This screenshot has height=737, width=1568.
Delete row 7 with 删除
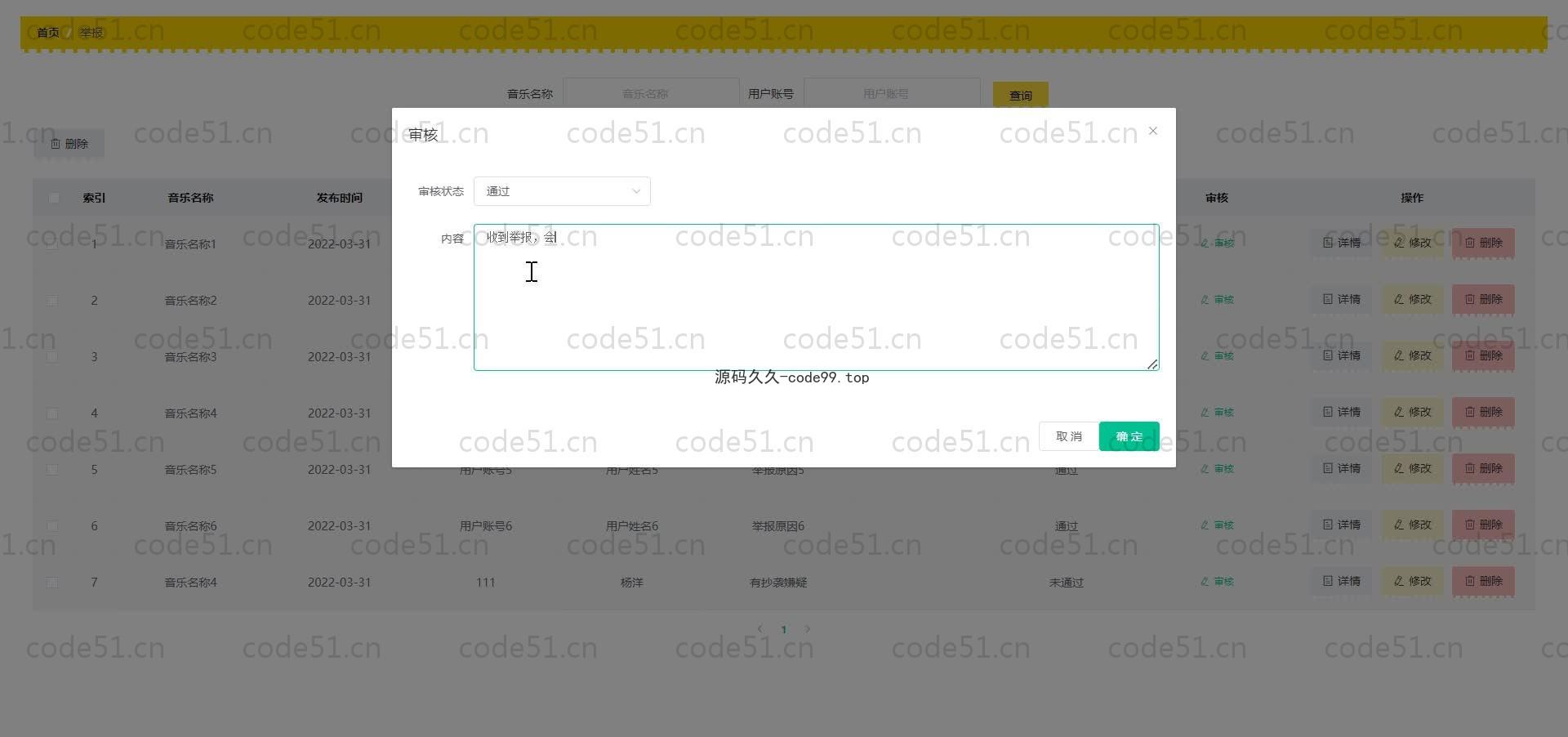click(x=1483, y=581)
